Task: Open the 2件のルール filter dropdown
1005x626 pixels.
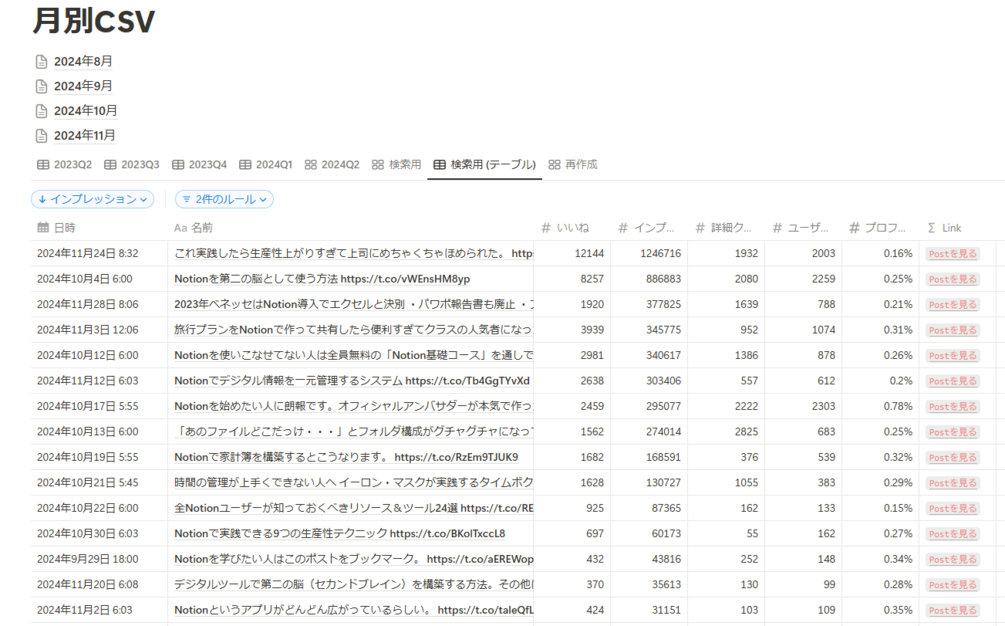Action: coord(224,199)
